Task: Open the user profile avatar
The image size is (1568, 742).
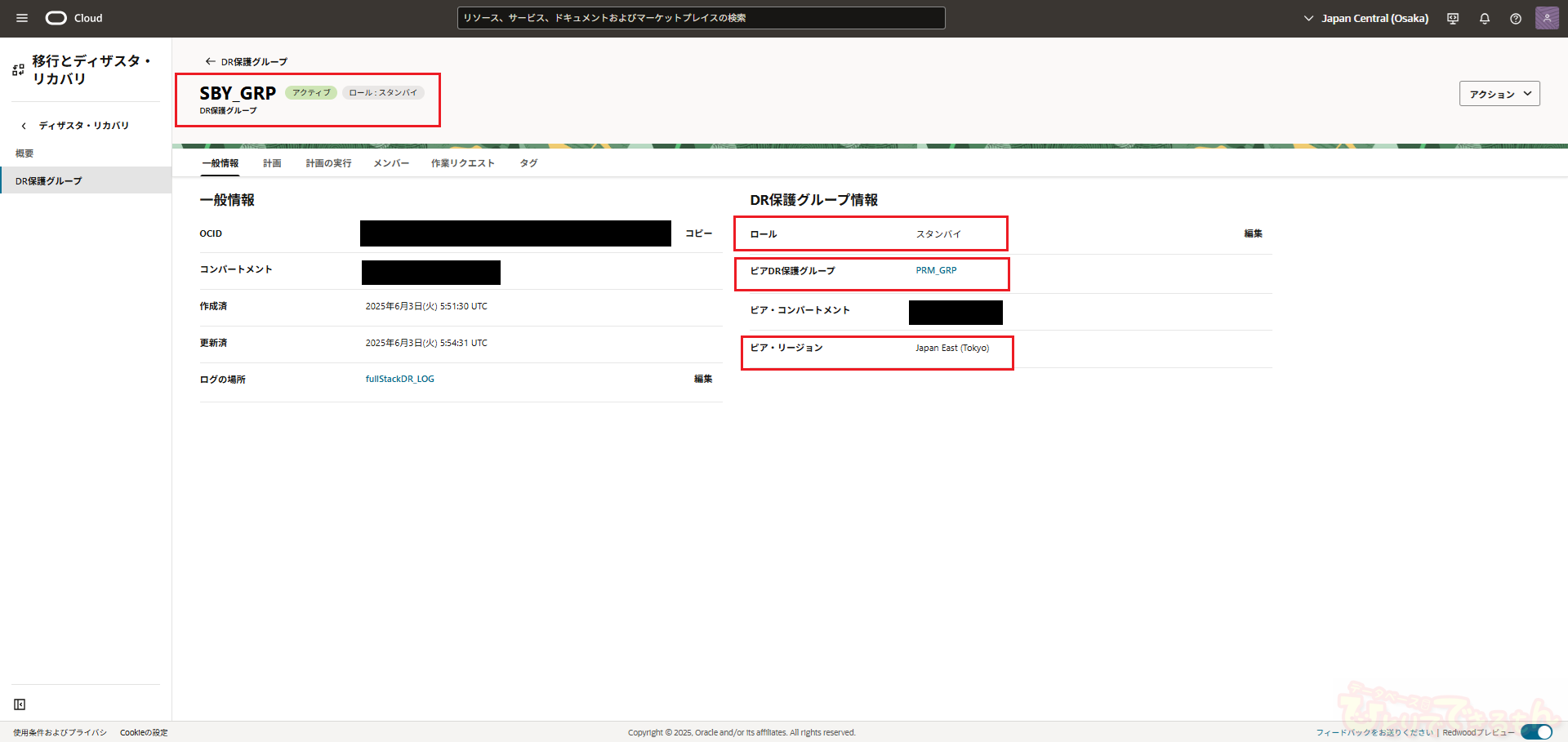Action: click(1547, 18)
